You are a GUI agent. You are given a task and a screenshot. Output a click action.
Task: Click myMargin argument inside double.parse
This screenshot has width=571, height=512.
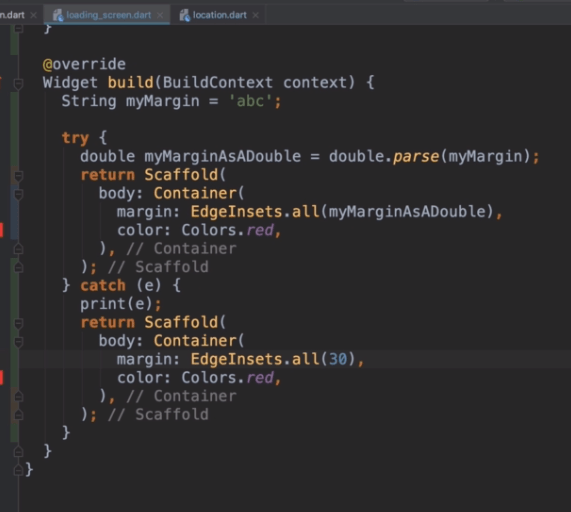[485, 157]
